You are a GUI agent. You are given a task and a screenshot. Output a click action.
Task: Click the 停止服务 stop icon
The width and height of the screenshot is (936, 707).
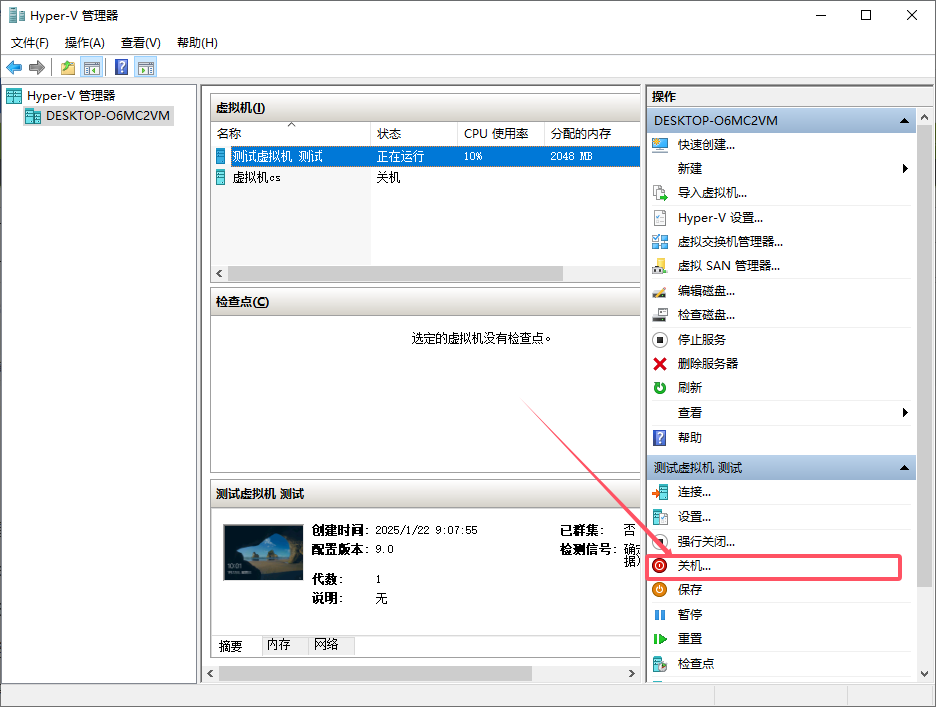[660, 340]
